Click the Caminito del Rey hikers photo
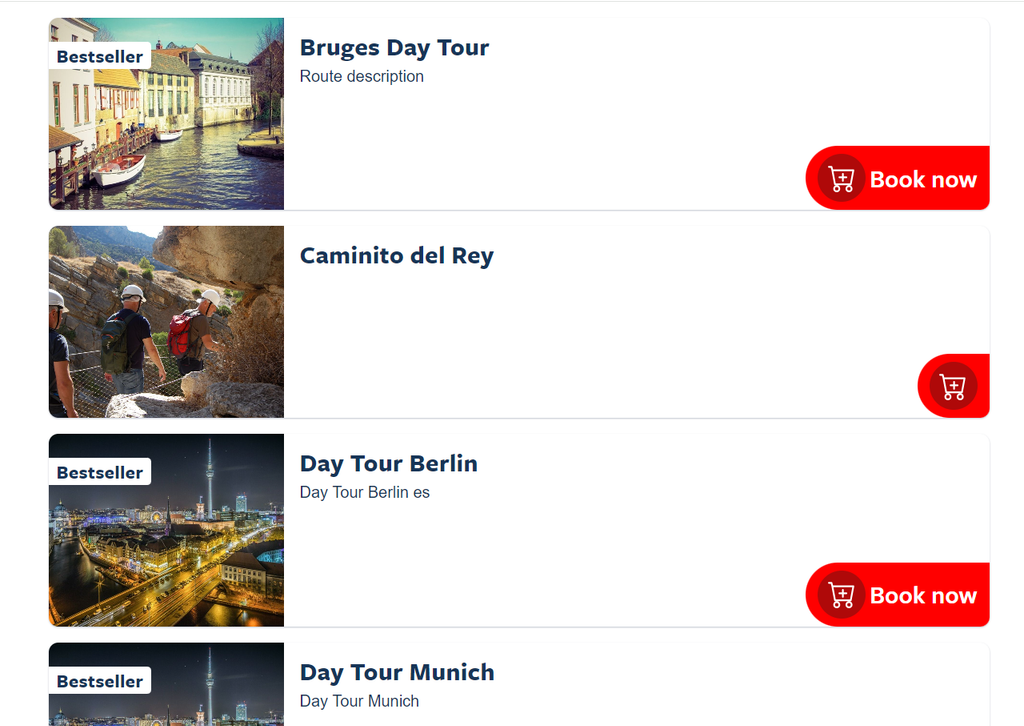 167,322
